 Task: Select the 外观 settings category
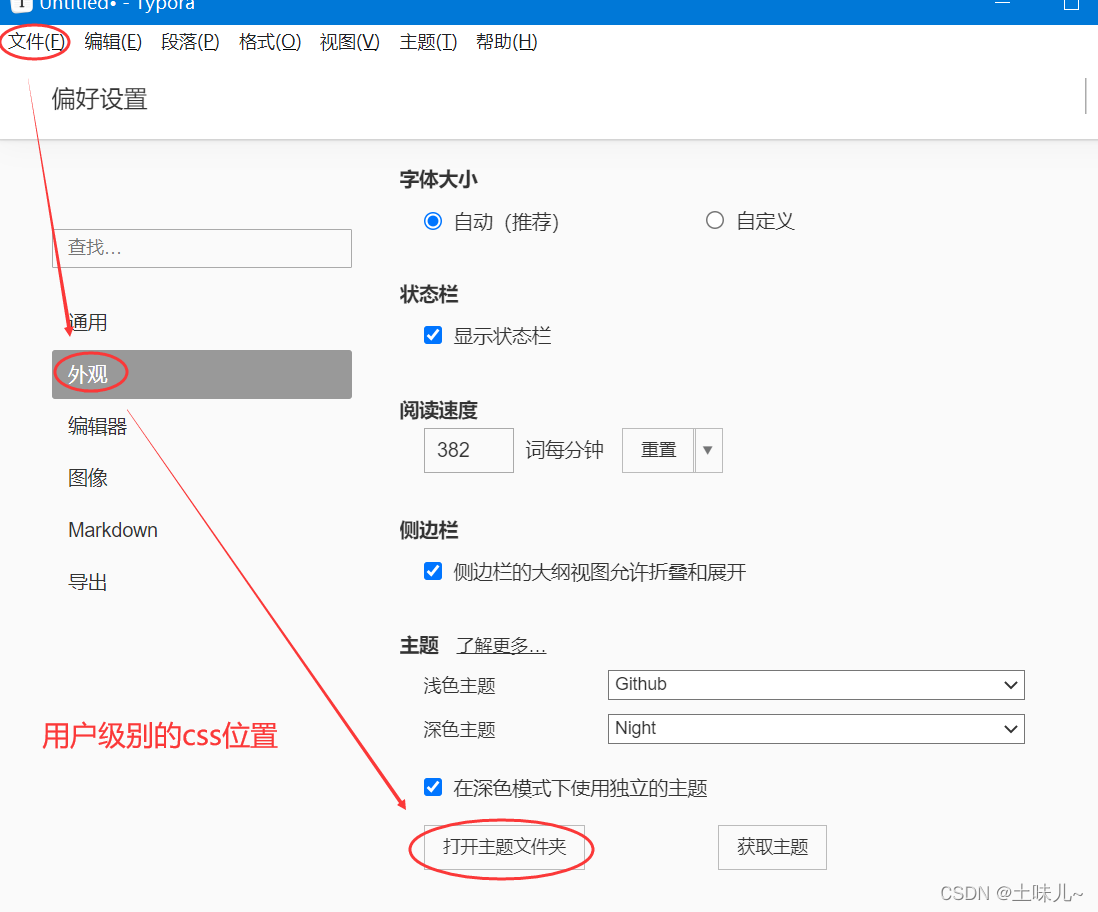(202, 375)
